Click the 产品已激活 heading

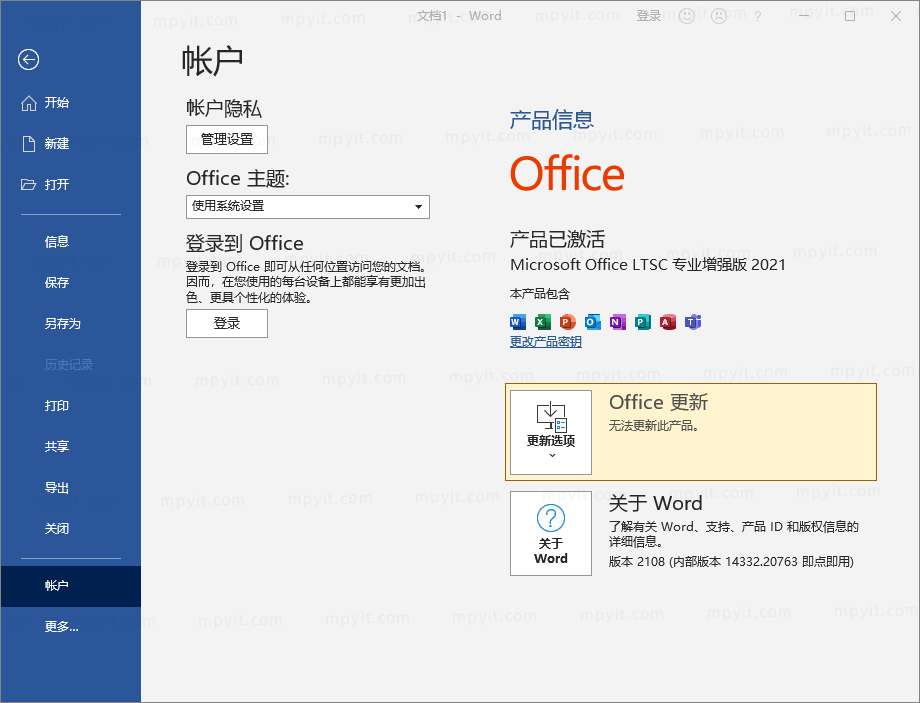557,239
